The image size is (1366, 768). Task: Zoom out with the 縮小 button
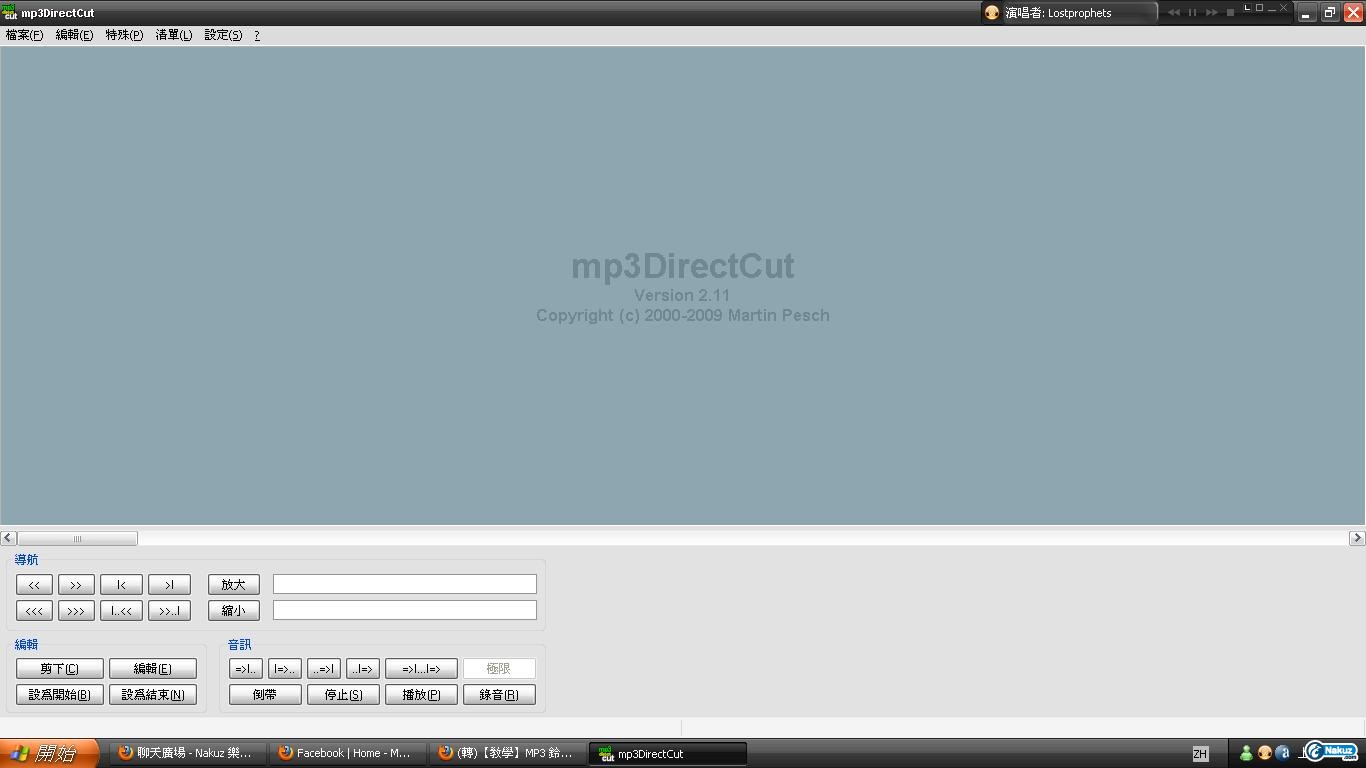point(234,611)
